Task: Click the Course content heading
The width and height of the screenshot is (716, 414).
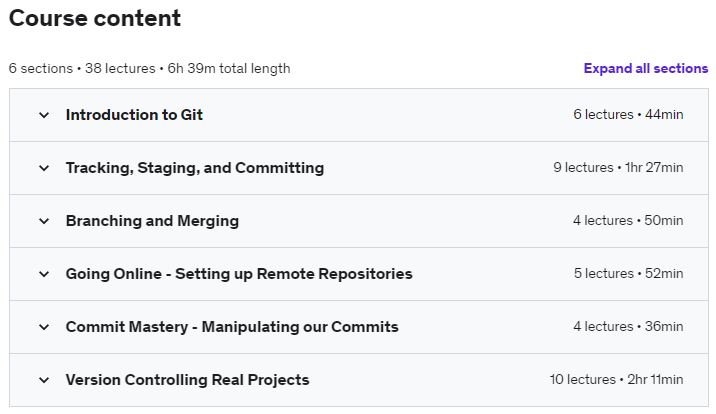Action: point(95,18)
